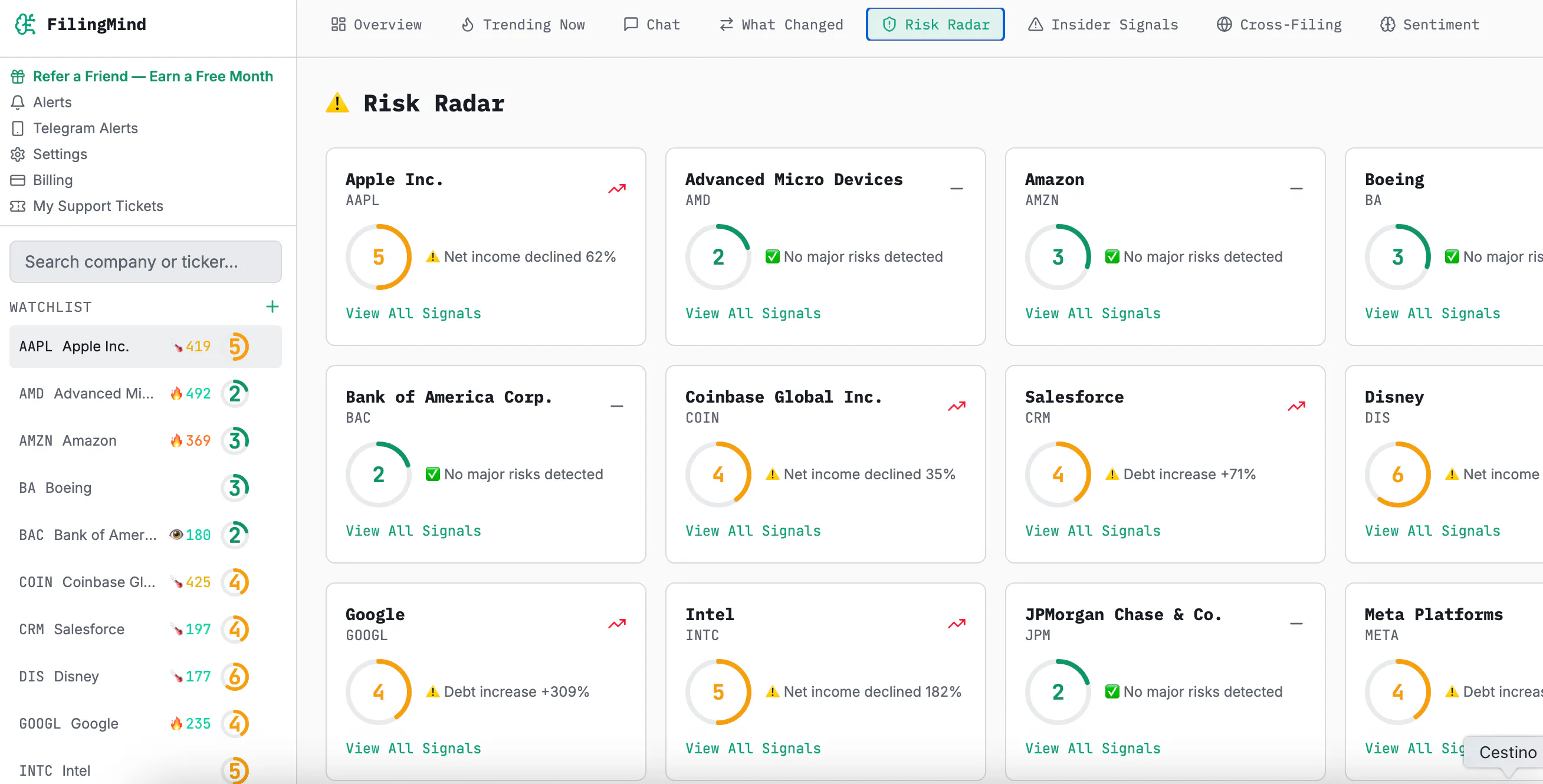View All Signals for Amazon
The image size is (1543, 784).
click(1092, 313)
